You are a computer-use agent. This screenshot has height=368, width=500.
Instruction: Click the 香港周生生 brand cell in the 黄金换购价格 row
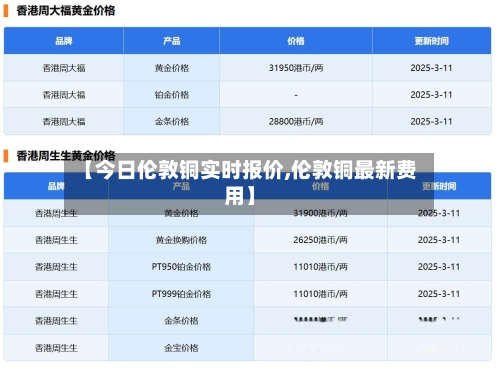click(x=56, y=240)
